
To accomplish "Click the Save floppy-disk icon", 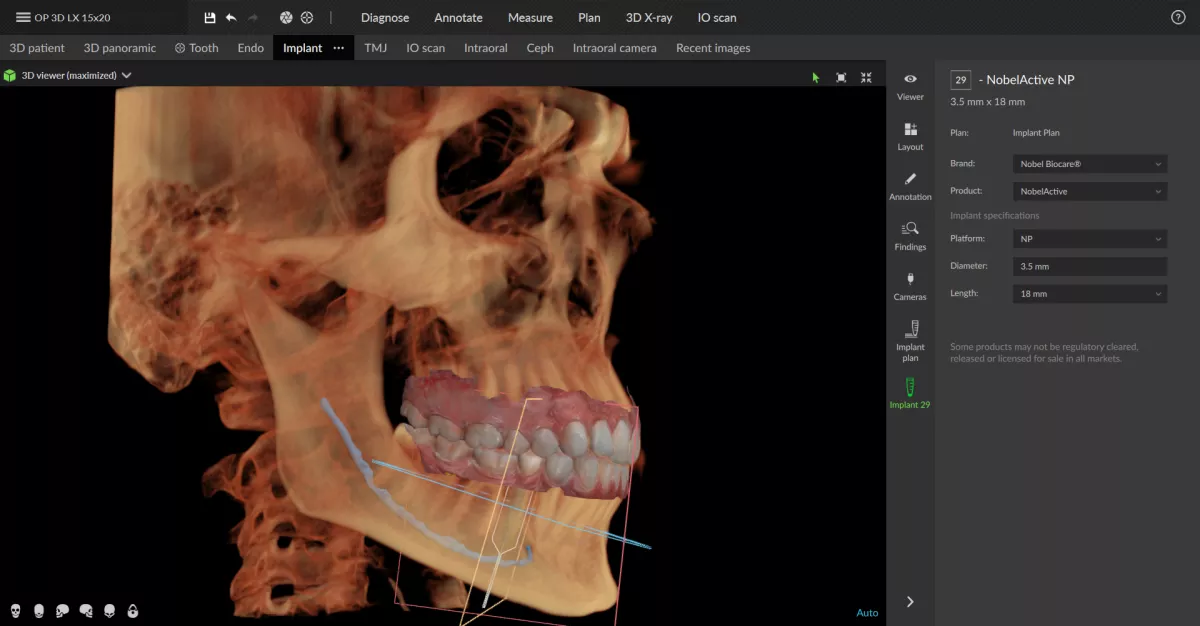I will (x=209, y=18).
